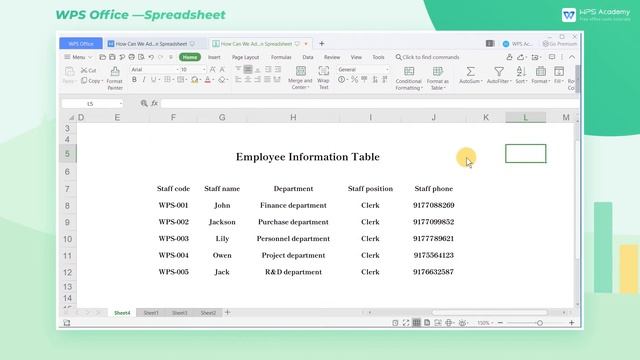Toggle align left

238,80
